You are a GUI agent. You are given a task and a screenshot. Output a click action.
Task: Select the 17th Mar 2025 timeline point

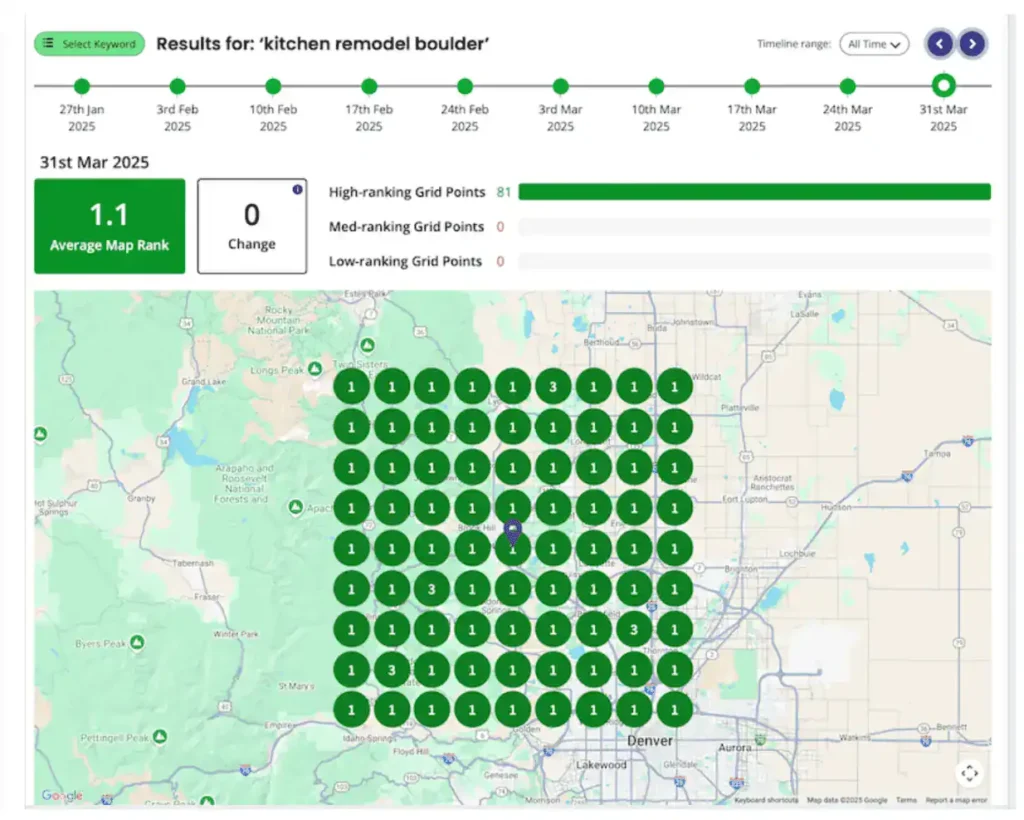(x=752, y=87)
